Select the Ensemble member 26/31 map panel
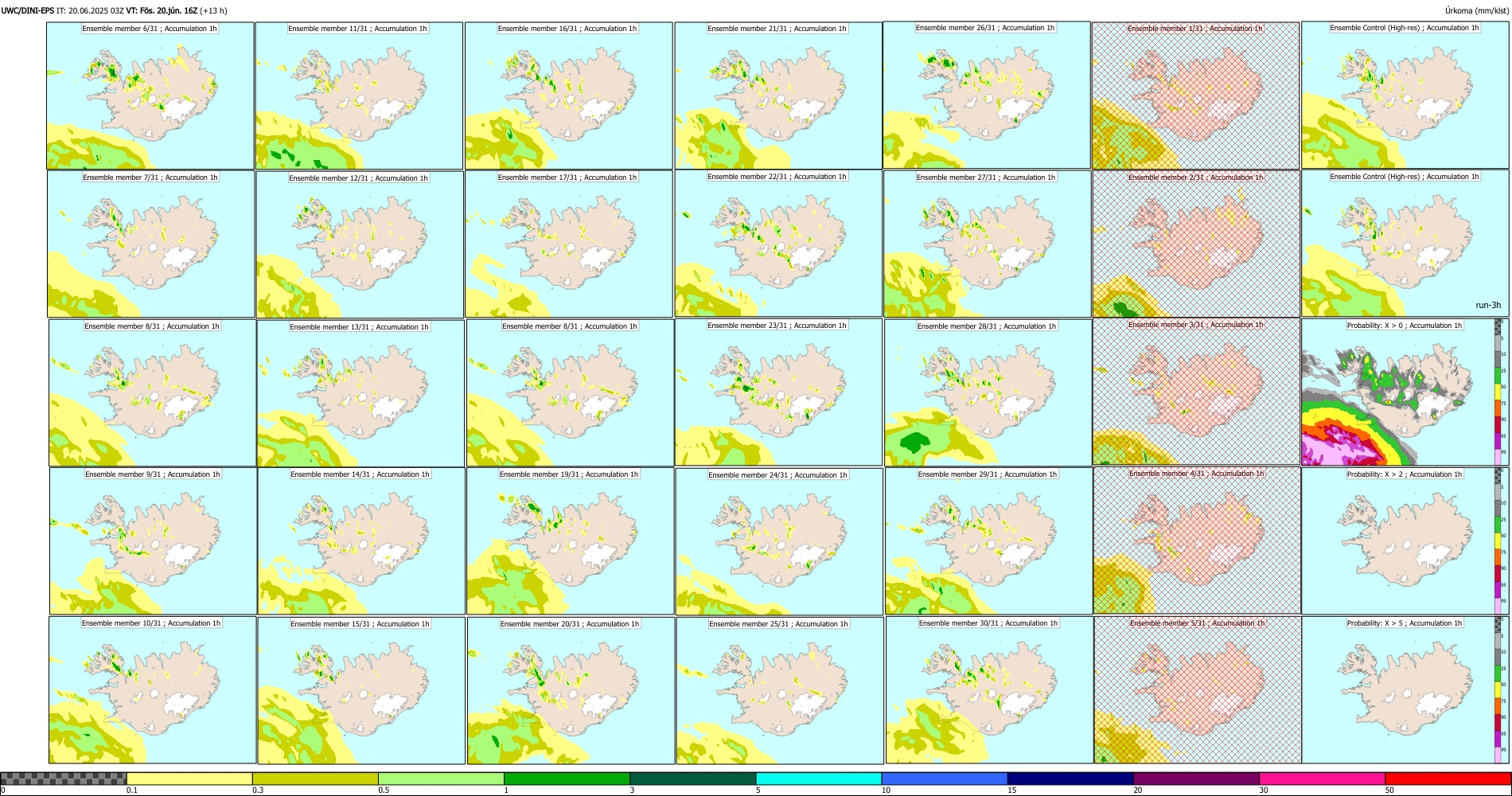The image size is (1512, 796). click(x=987, y=95)
